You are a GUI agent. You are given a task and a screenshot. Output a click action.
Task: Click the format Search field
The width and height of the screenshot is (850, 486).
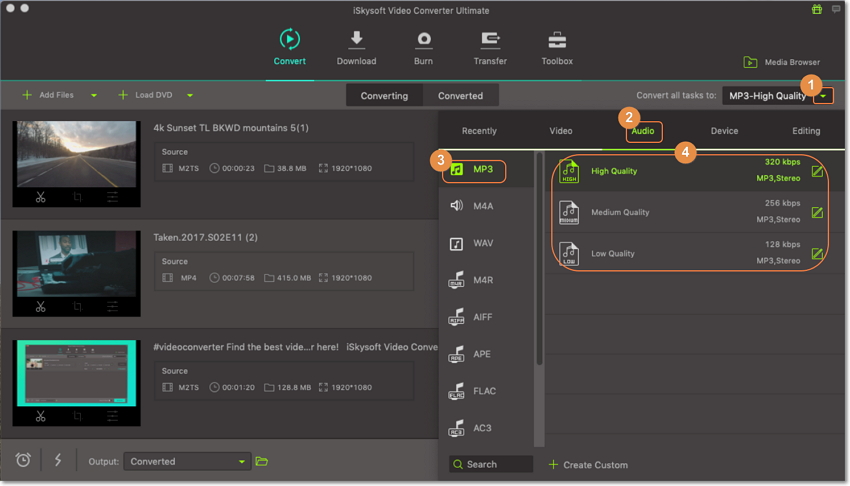coord(490,464)
